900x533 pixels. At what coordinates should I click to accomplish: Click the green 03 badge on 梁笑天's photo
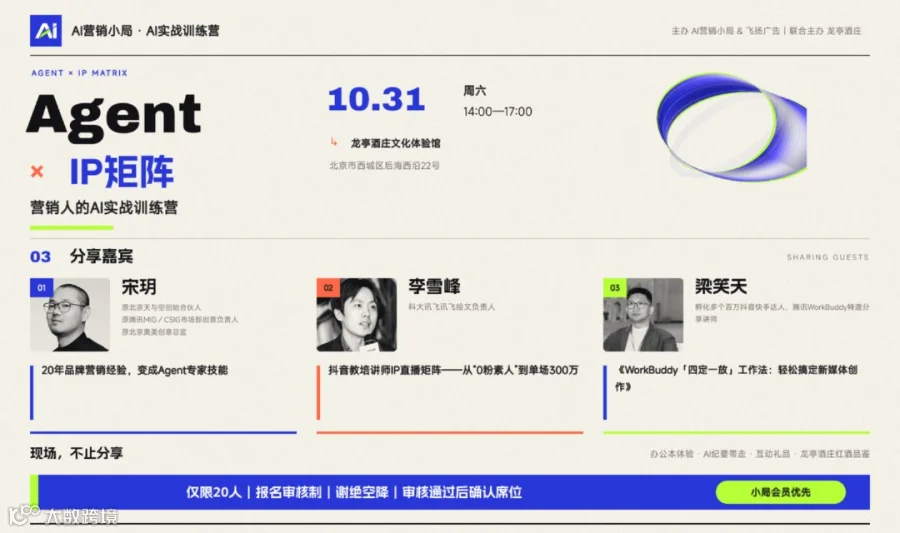615,287
